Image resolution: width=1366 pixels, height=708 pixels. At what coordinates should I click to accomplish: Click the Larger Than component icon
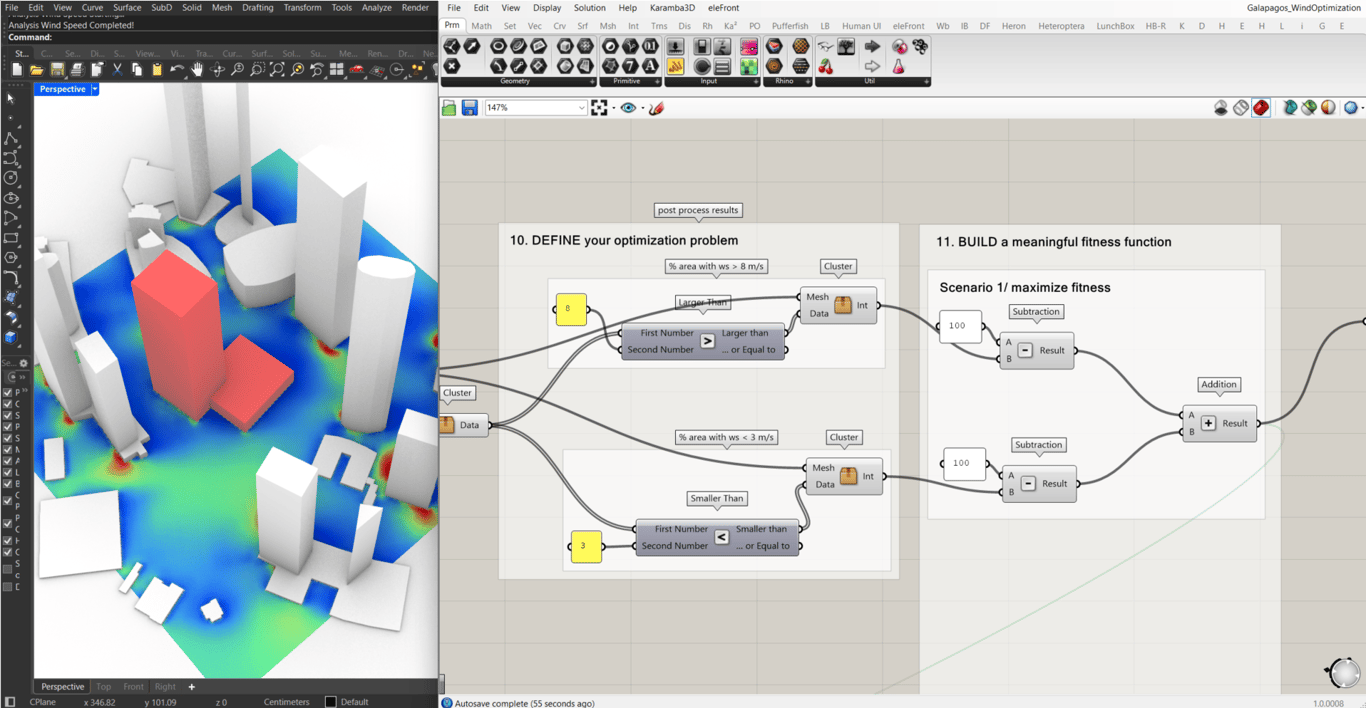(x=707, y=341)
